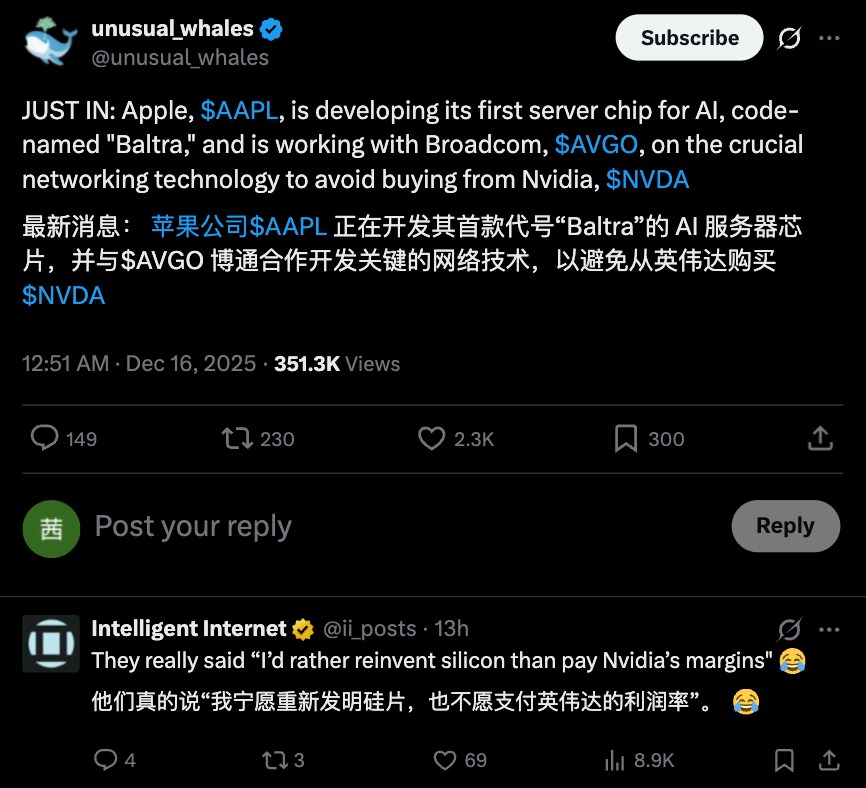Open the Grok icon next to Subscribe
Viewport: 866px width, 788px height.
click(x=789, y=38)
